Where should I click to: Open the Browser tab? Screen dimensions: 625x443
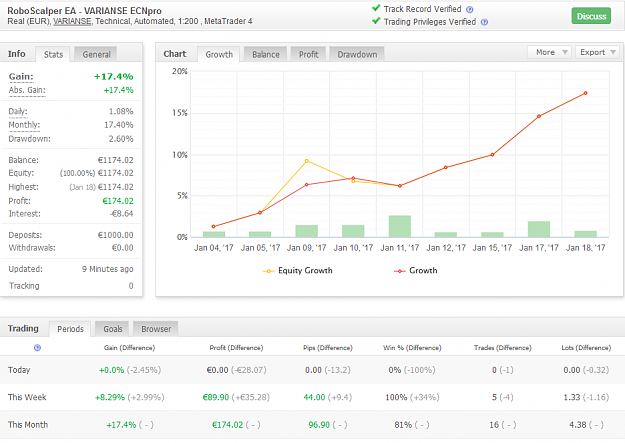coord(156,329)
